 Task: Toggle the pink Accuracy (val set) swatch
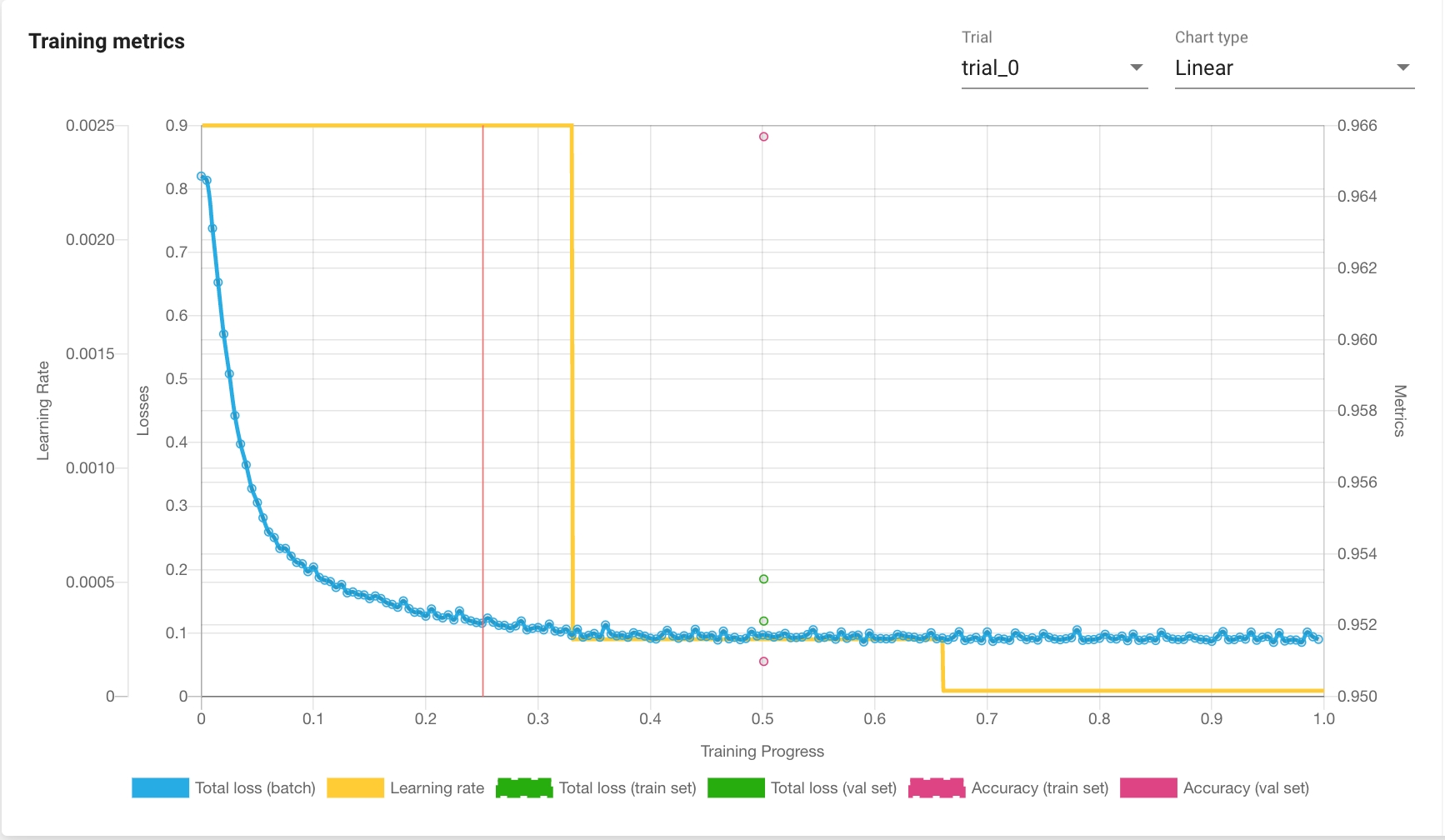pos(1148,788)
